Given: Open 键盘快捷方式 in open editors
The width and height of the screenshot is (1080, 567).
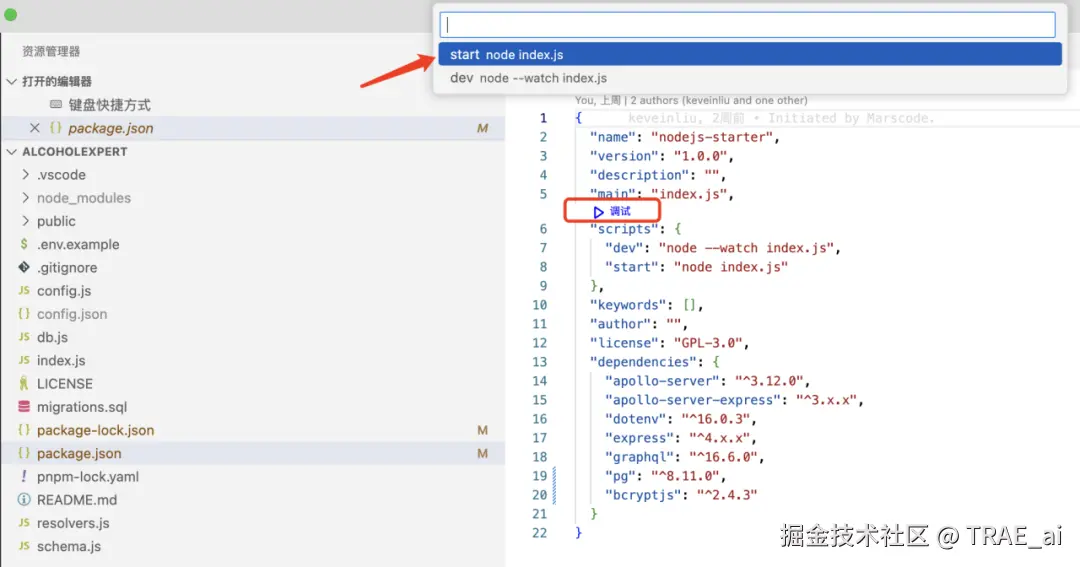Looking at the screenshot, I should (x=109, y=105).
